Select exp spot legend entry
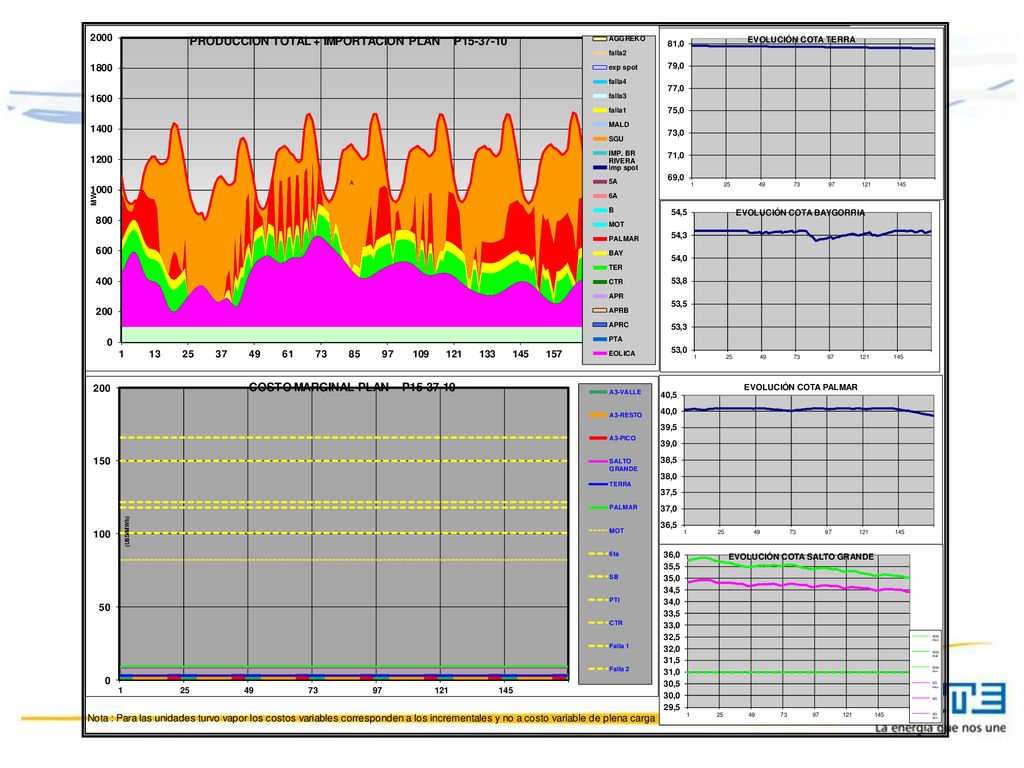This screenshot has height=768, width=1024. click(615, 67)
